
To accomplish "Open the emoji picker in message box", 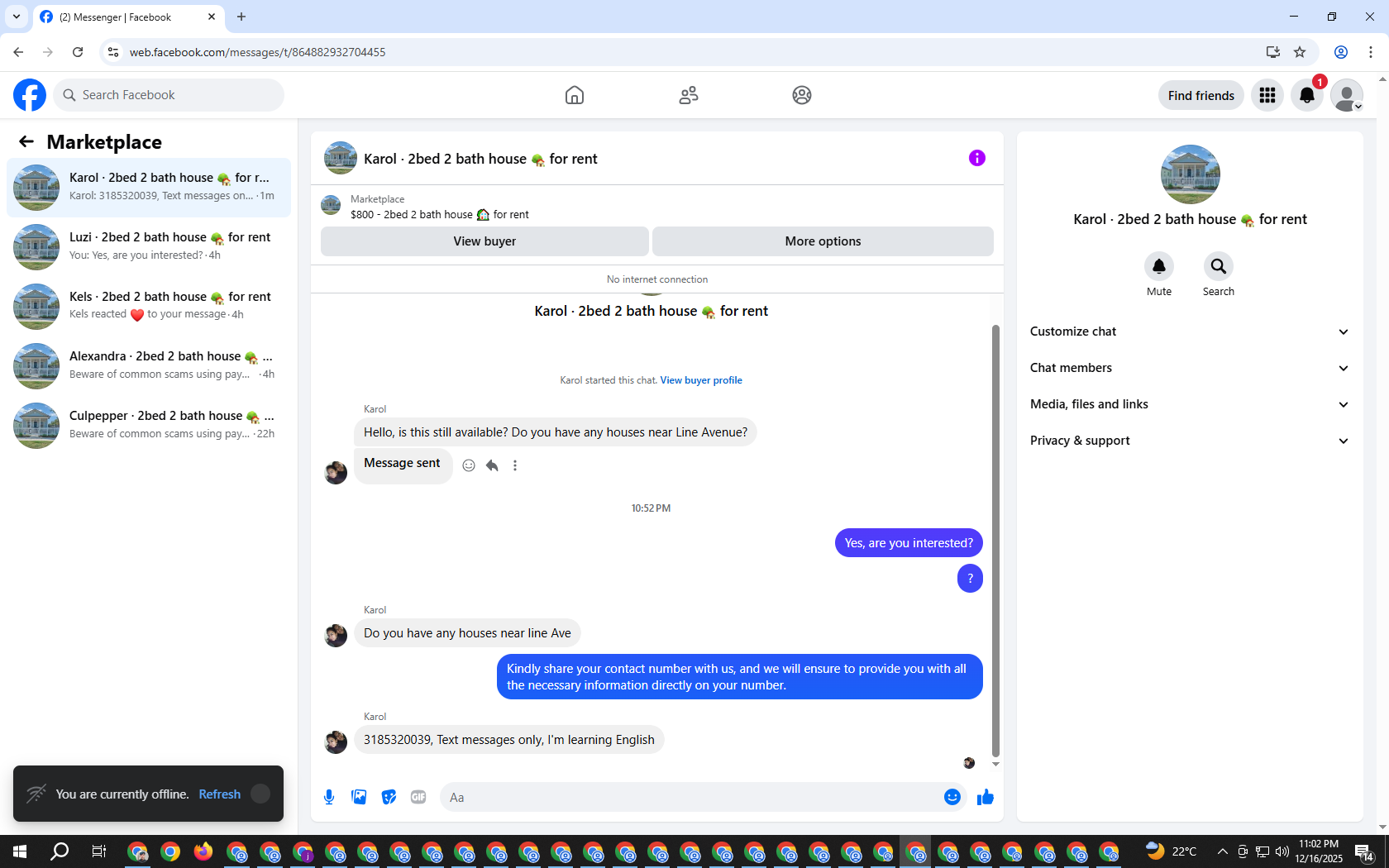I will [952, 797].
